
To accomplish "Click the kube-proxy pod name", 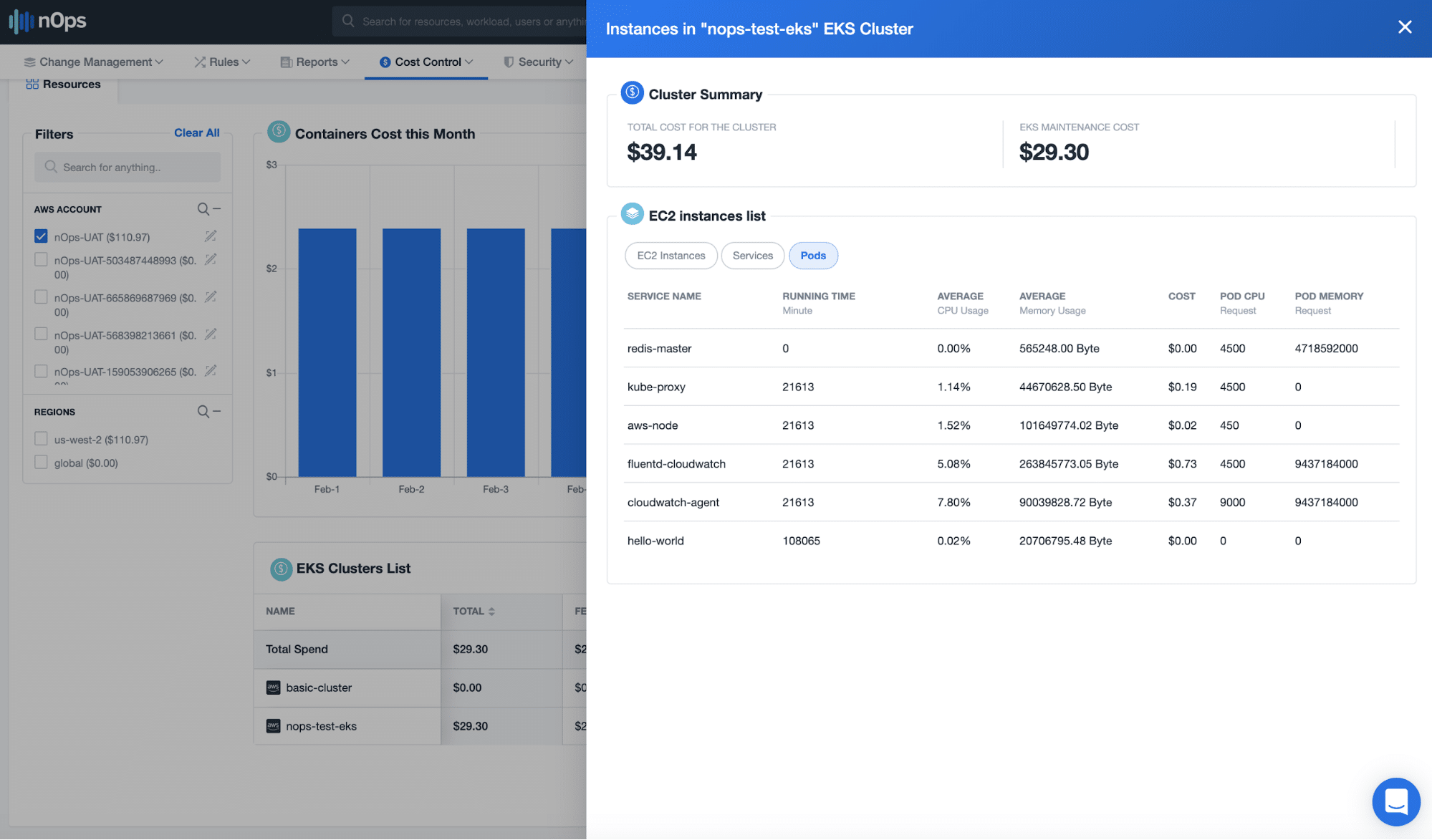I will pos(656,387).
